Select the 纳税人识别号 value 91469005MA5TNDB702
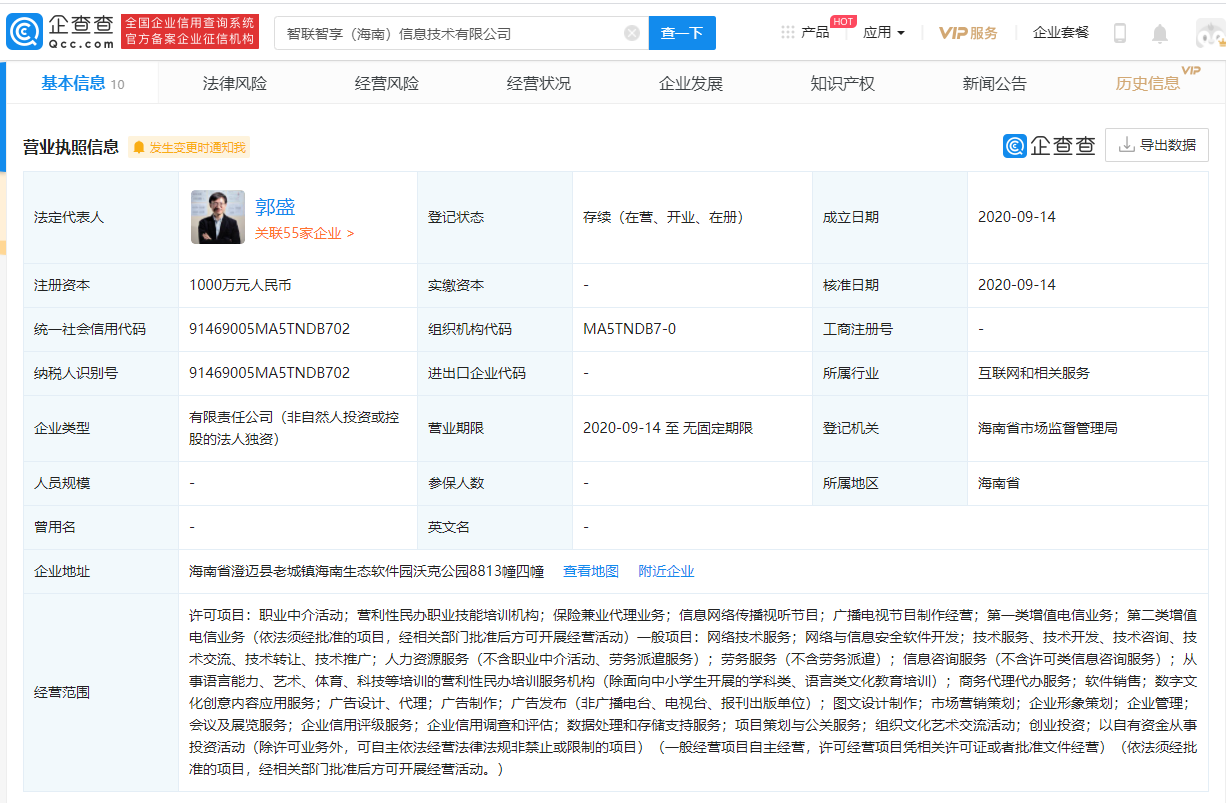Image resolution: width=1226 pixels, height=803 pixels. (270, 373)
